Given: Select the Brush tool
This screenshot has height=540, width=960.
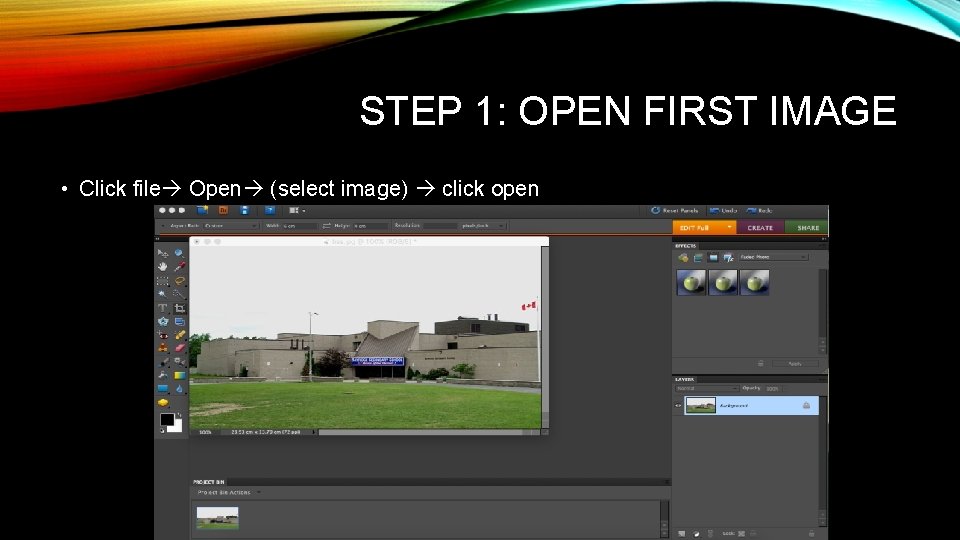Looking at the screenshot, I should (163, 361).
